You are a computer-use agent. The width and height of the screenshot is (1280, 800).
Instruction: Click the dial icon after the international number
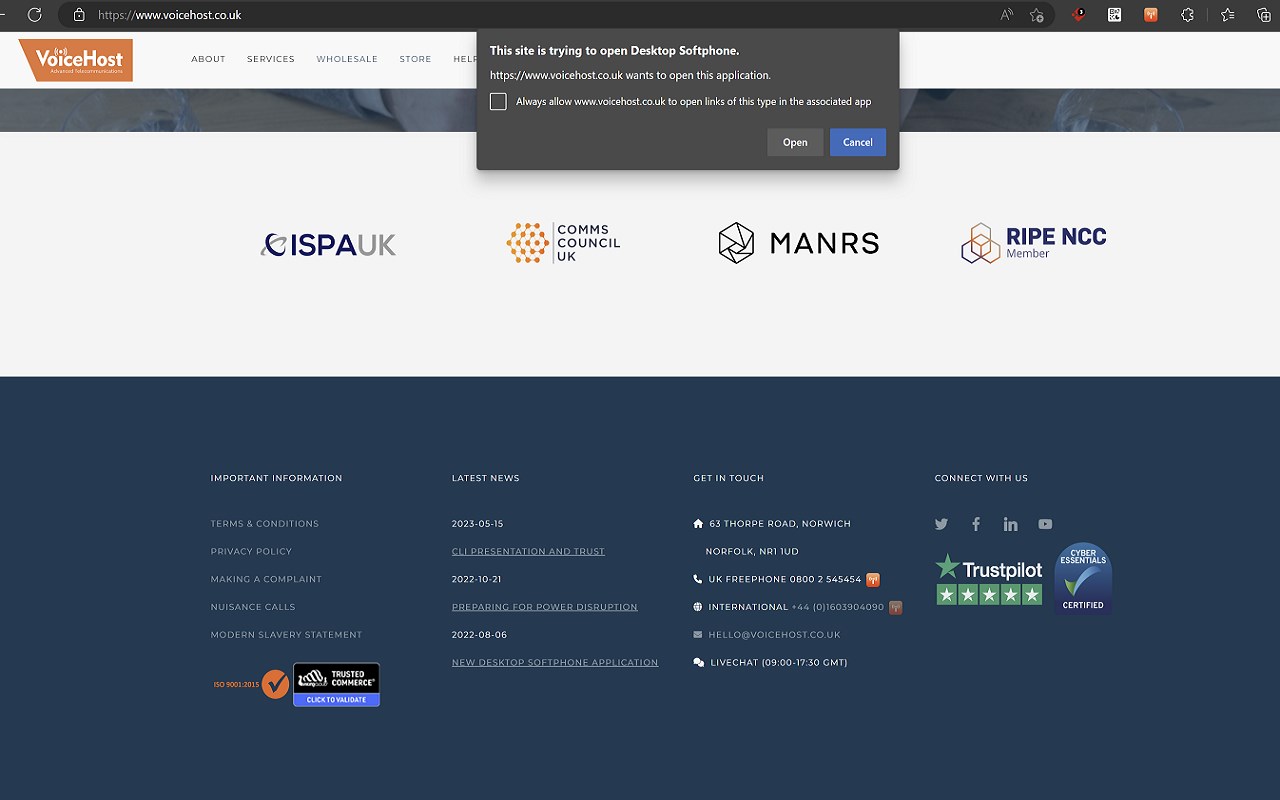coord(895,607)
